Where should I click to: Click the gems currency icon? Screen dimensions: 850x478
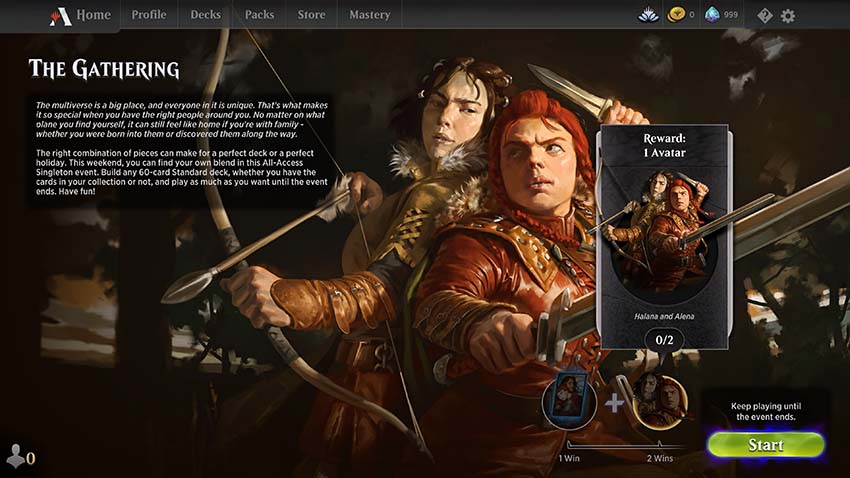[x=712, y=15]
